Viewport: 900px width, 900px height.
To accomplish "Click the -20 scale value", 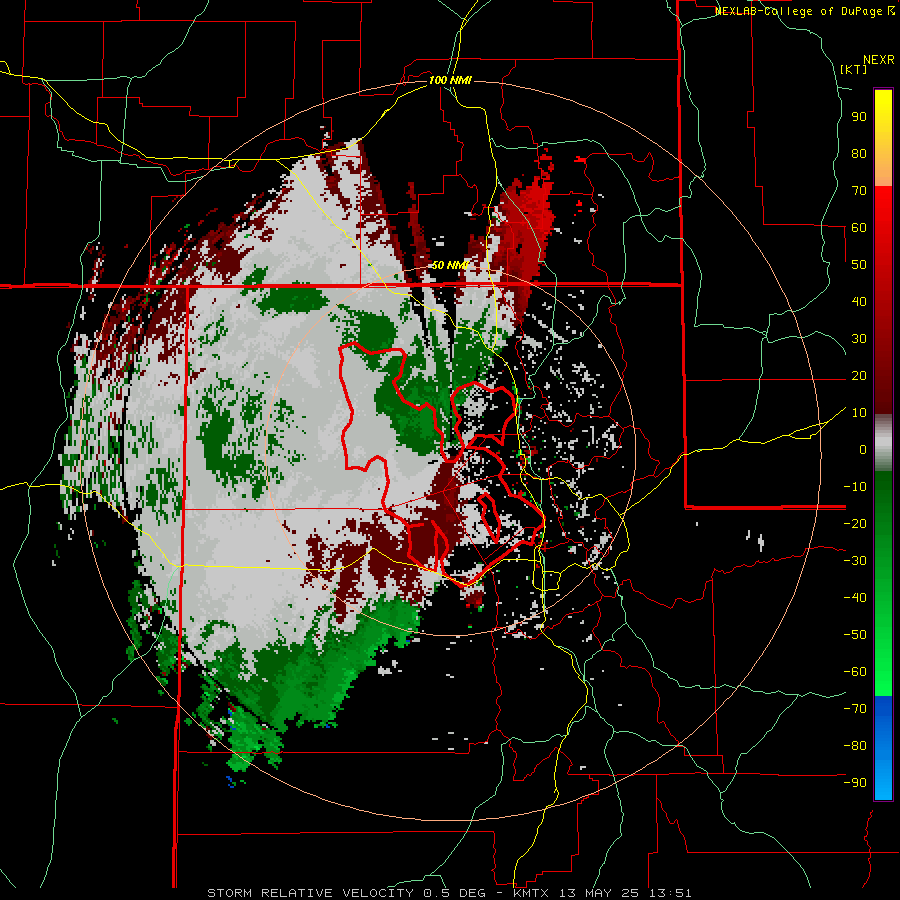I will (855, 523).
